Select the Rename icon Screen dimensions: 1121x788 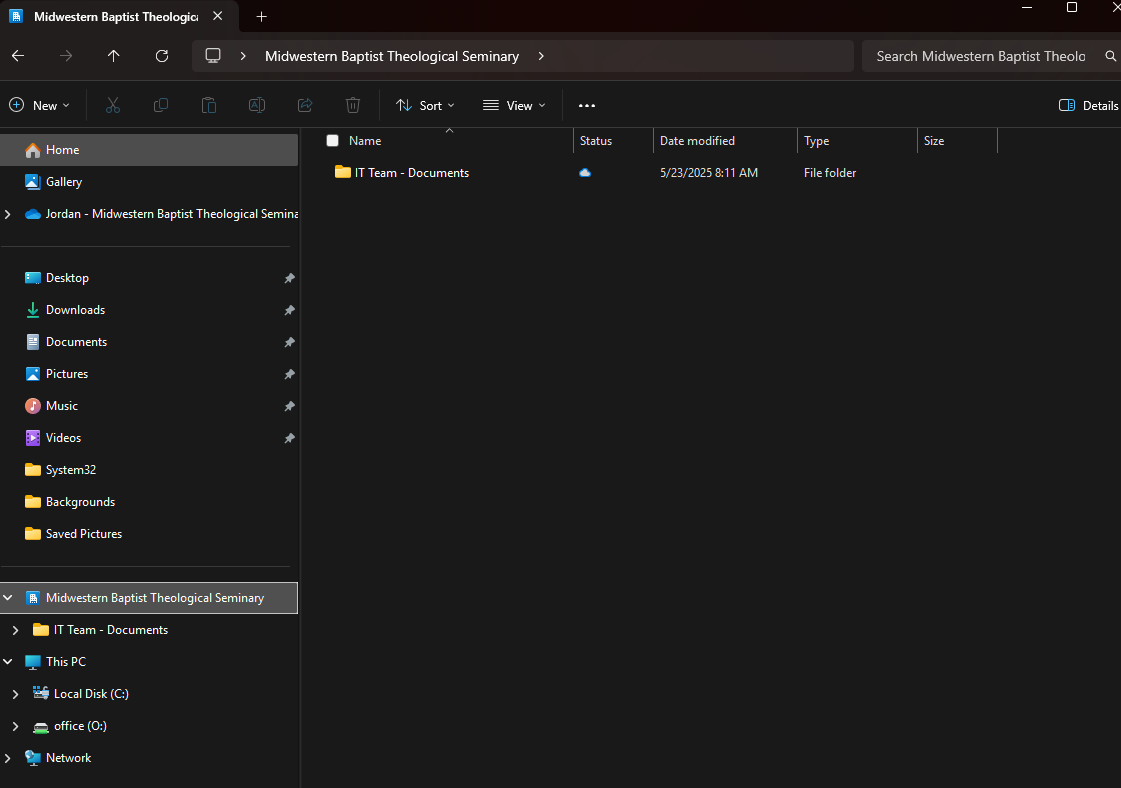[257, 105]
